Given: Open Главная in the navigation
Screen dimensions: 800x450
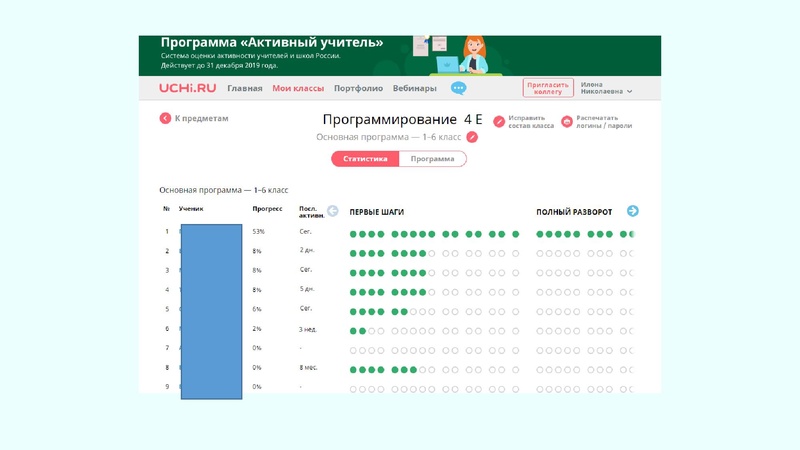Looking at the screenshot, I should (x=245, y=88).
